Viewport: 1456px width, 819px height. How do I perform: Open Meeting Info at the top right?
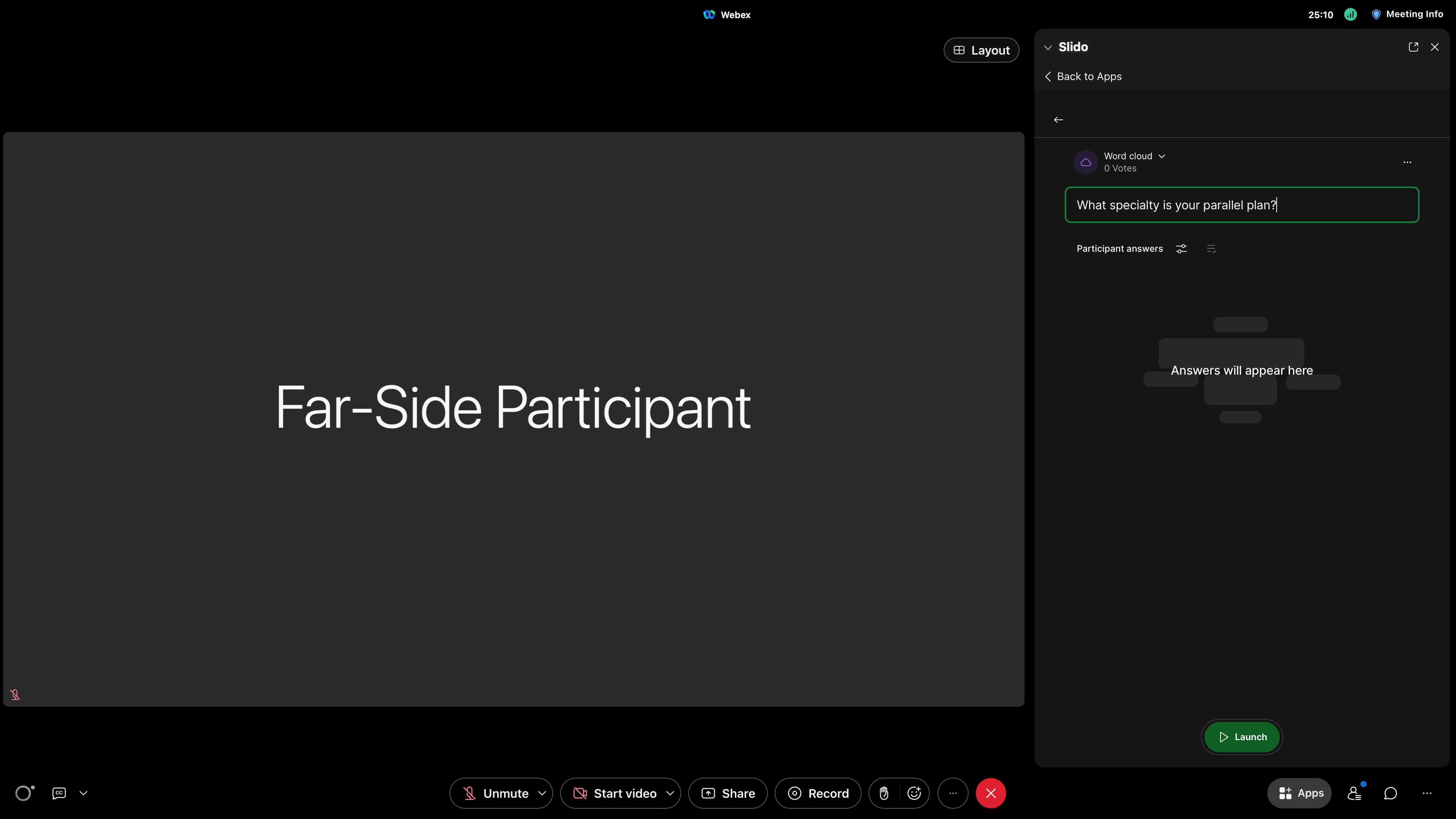point(1408,14)
